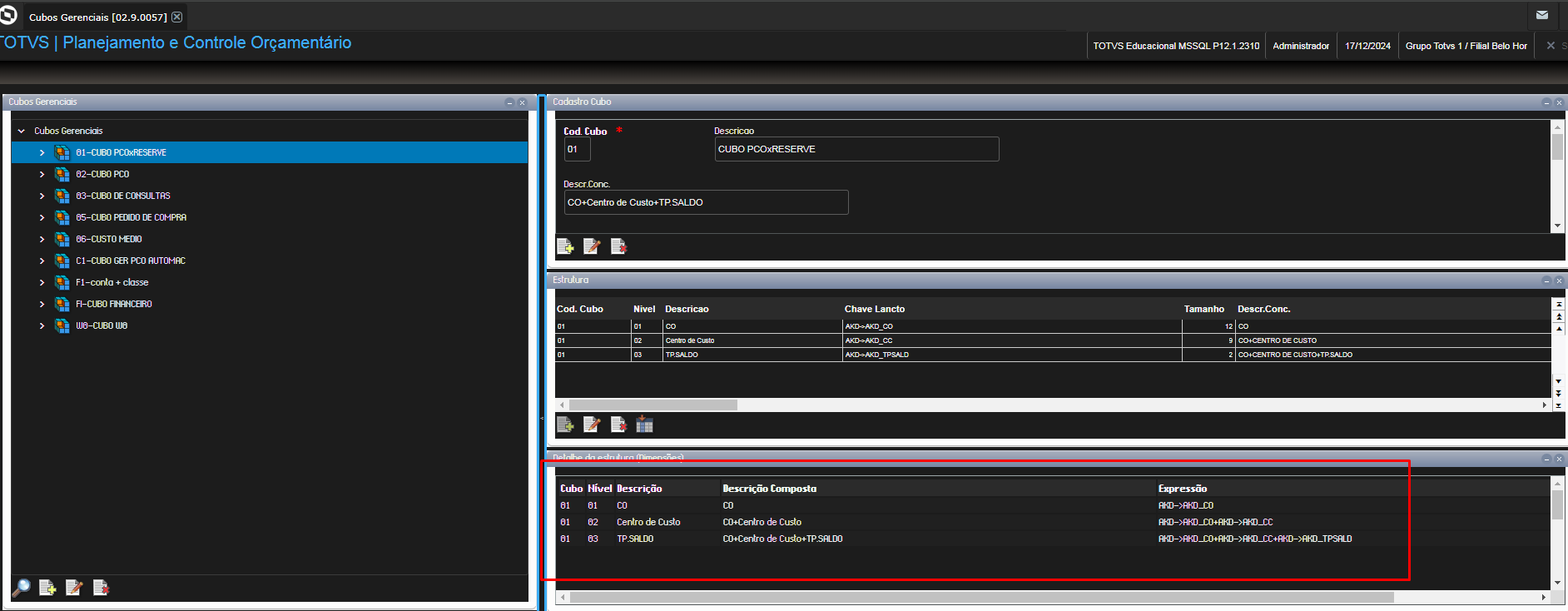
Task: Click the Cod. Cubo input field
Action: 577,149
